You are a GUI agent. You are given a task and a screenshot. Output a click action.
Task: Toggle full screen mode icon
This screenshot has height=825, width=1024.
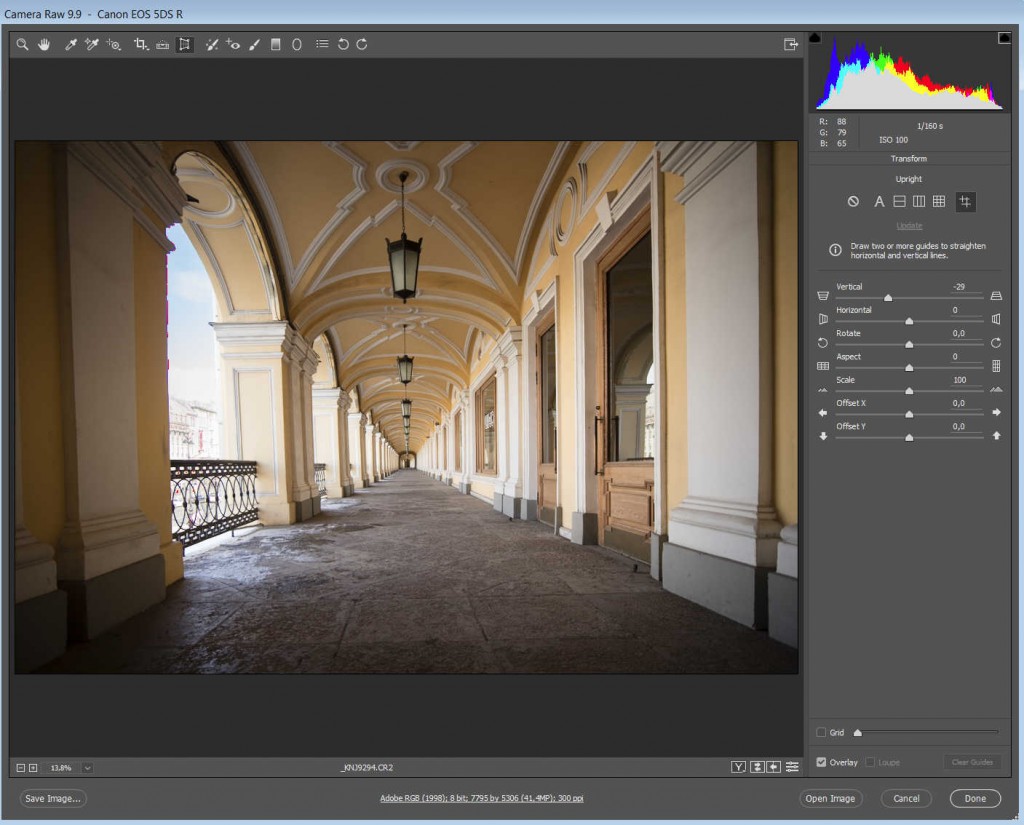(791, 45)
